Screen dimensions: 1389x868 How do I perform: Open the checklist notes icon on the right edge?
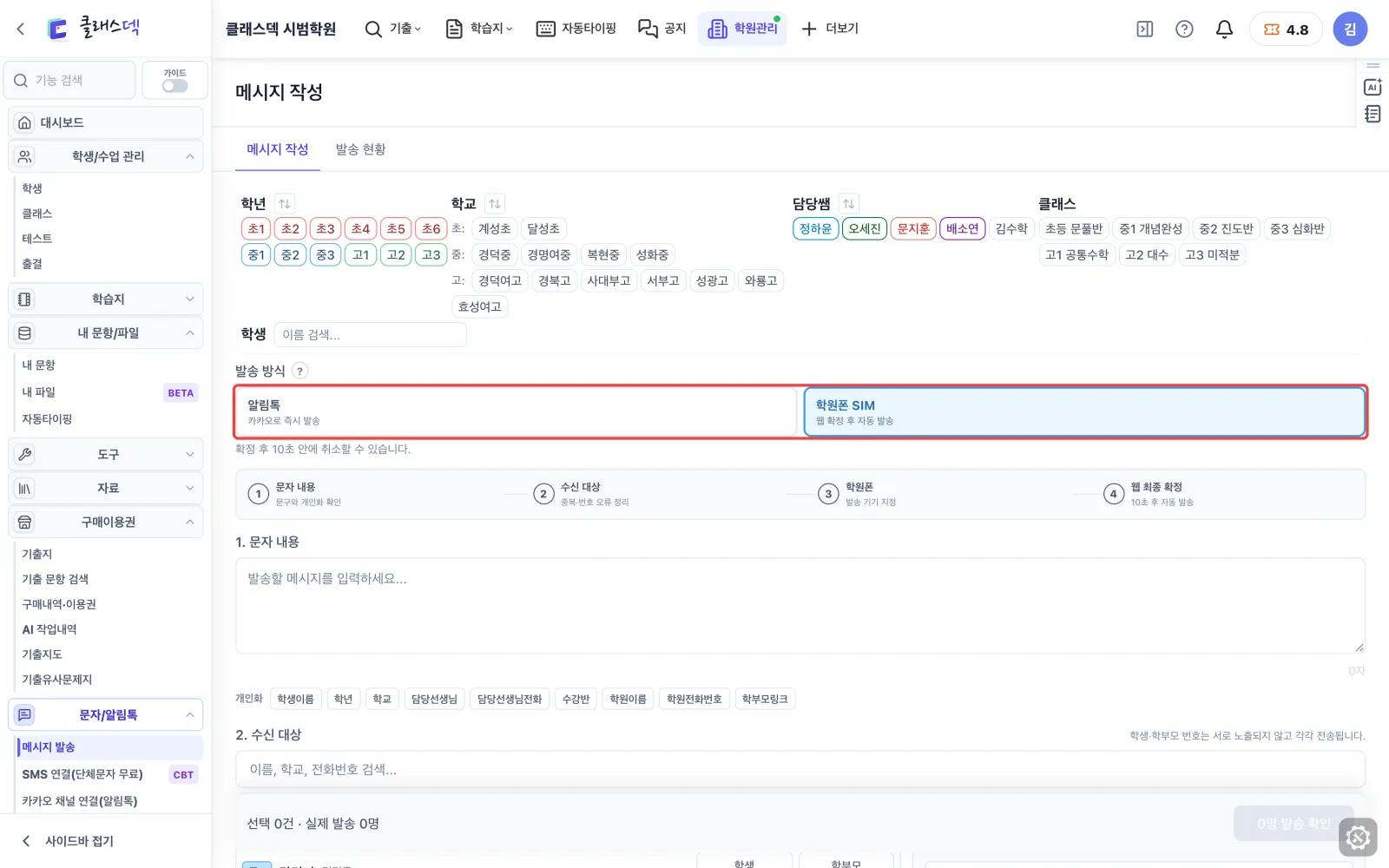click(x=1373, y=114)
